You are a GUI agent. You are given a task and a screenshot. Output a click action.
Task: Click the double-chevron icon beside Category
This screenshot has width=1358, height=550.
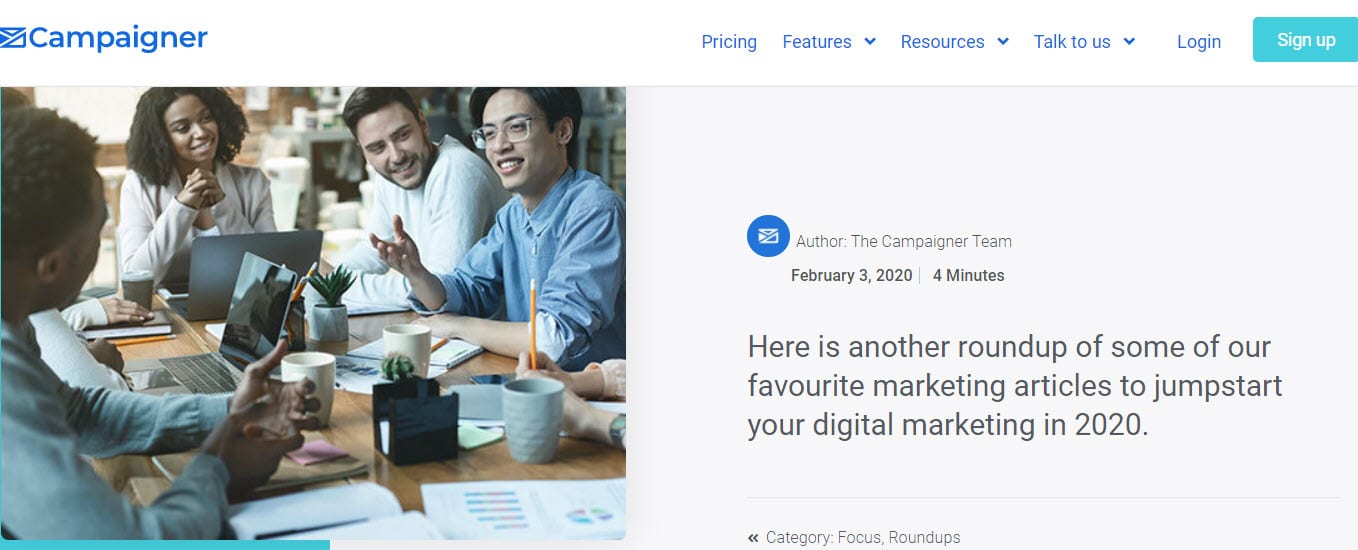(x=753, y=538)
